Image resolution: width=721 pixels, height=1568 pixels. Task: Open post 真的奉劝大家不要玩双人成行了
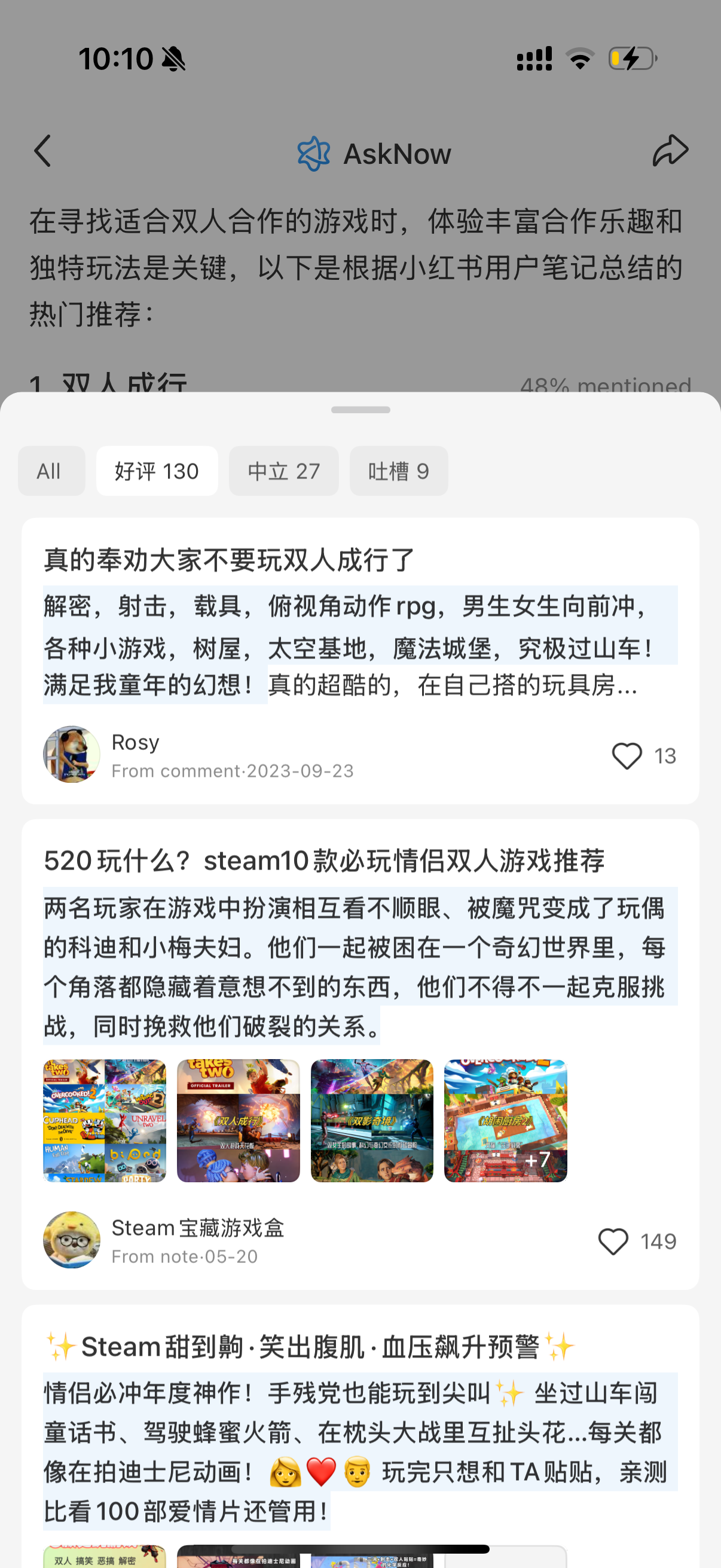[230, 559]
